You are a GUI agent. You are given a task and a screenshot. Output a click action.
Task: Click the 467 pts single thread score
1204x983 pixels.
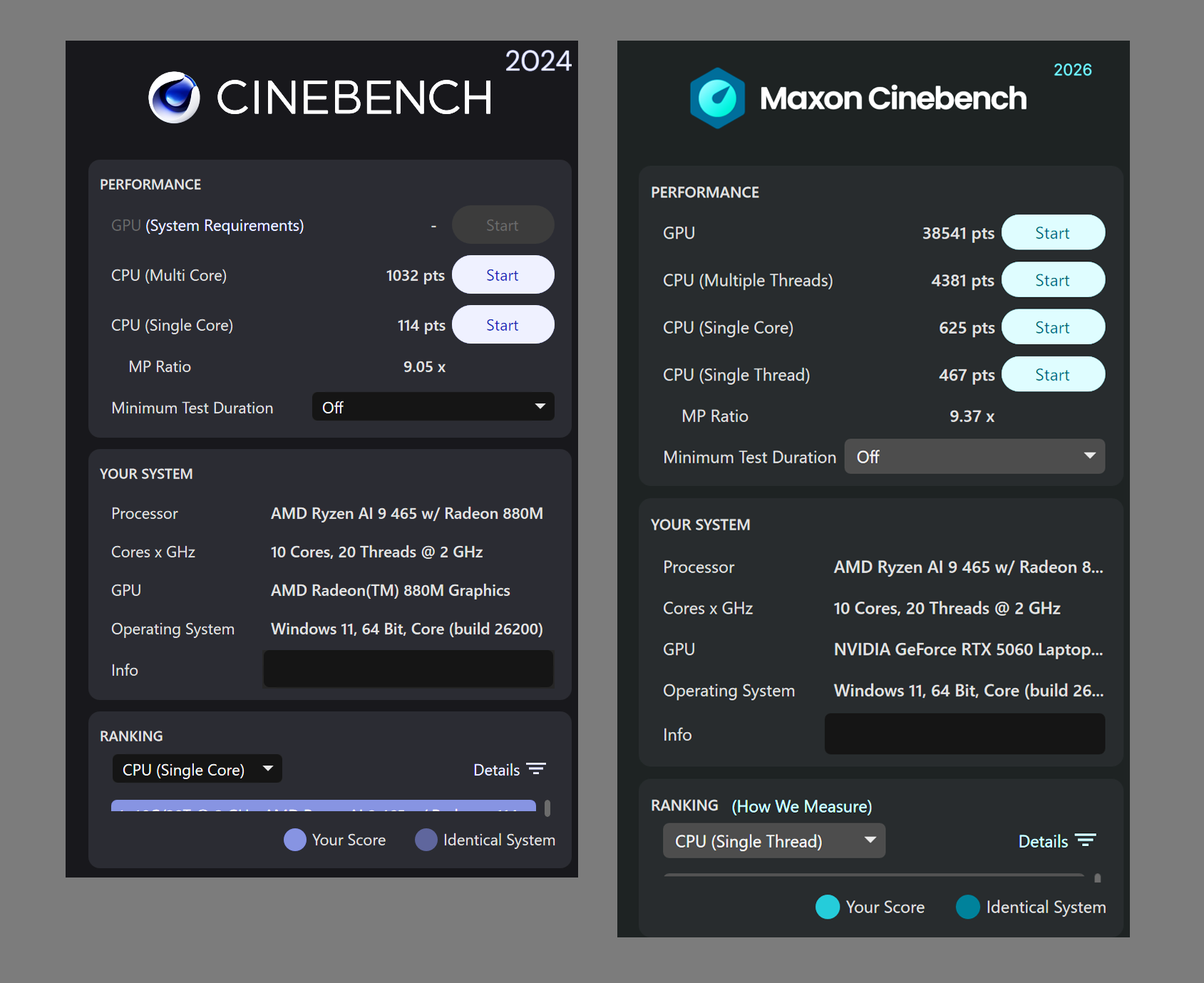pyautogui.click(x=967, y=375)
